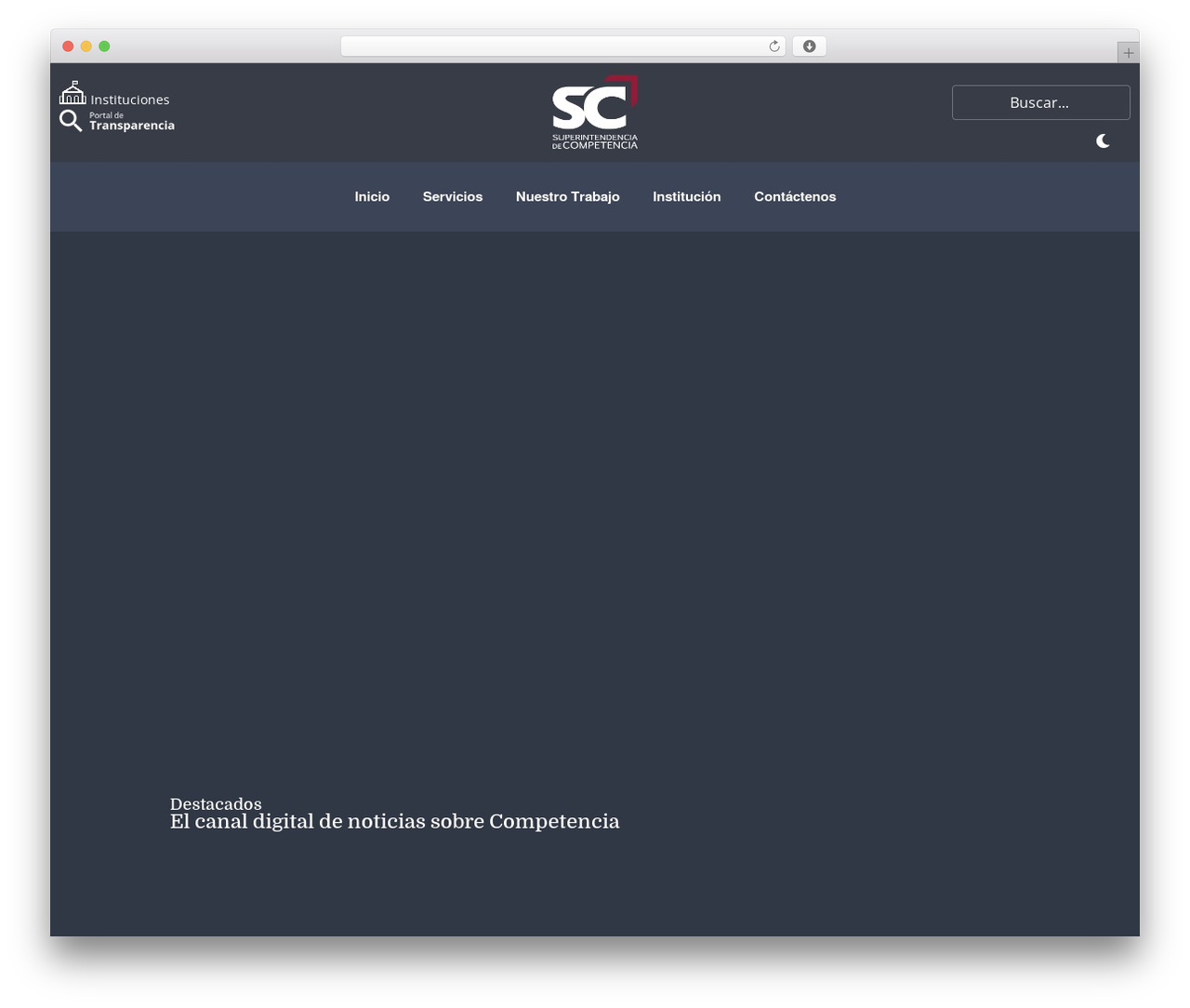
Task: Open the Portal de Transparencia link text
Action: pos(132,121)
